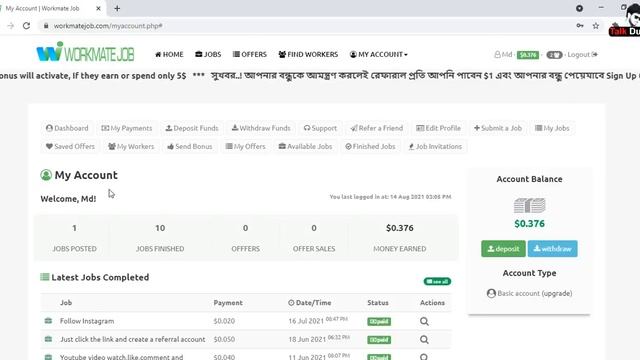The width and height of the screenshot is (640, 360).
Task: Click 'Just click the link and create a referral account'
Action: point(133,339)
